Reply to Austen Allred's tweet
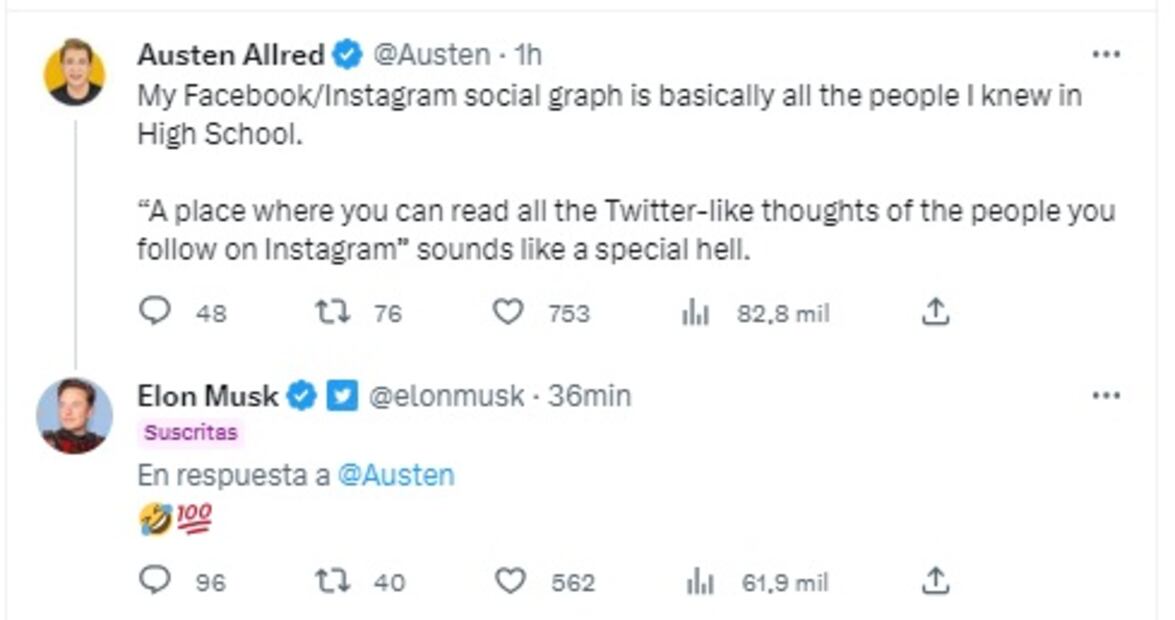The height and width of the screenshot is (620, 1175). click(x=154, y=313)
